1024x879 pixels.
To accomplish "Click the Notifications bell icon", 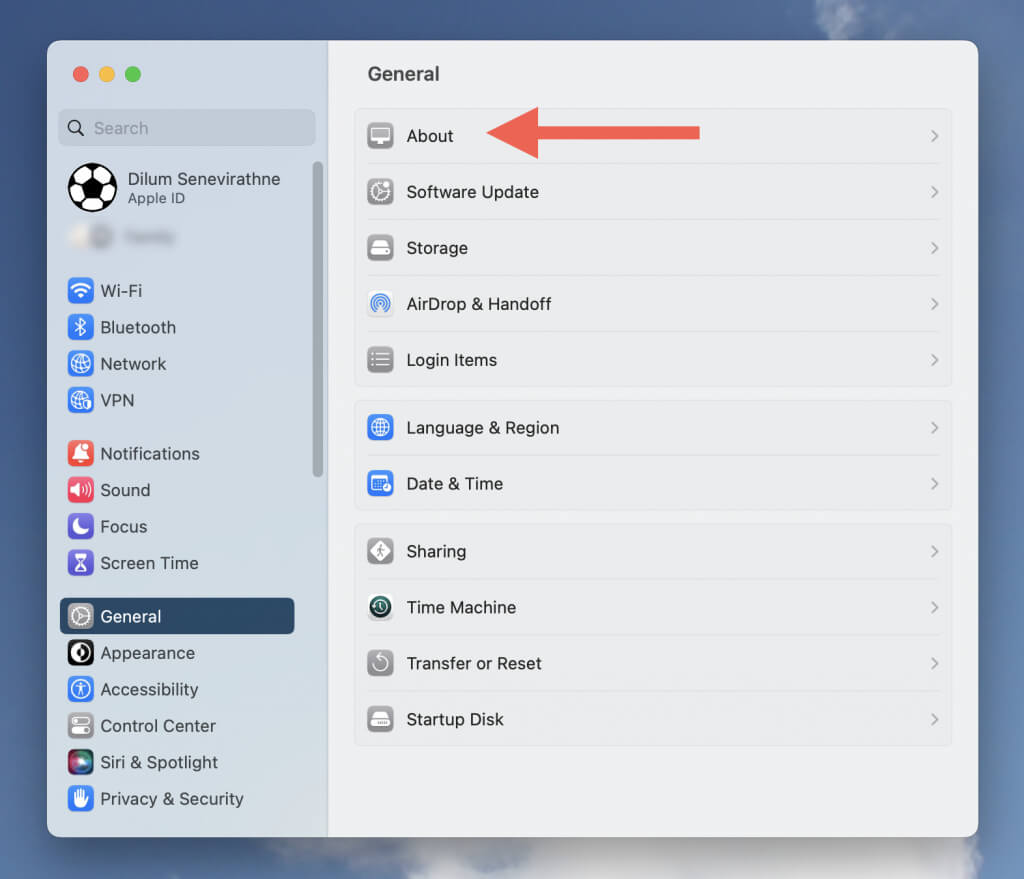I will pyautogui.click(x=80, y=453).
